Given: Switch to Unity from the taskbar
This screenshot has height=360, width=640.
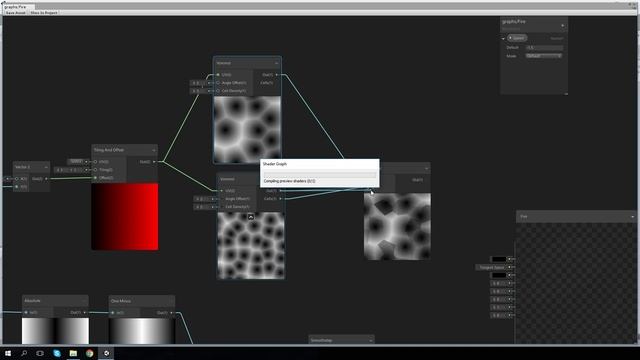Looking at the screenshot, I should [106, 353].
